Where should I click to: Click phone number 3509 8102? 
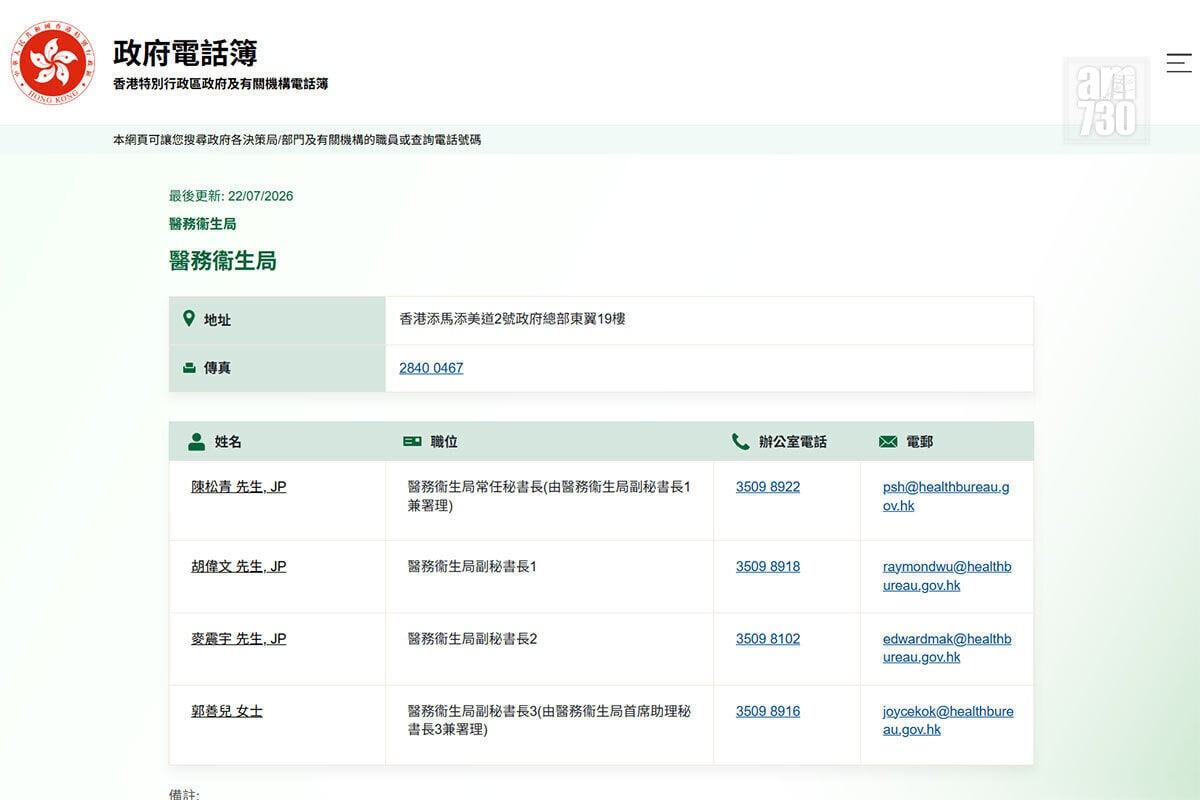768,638
